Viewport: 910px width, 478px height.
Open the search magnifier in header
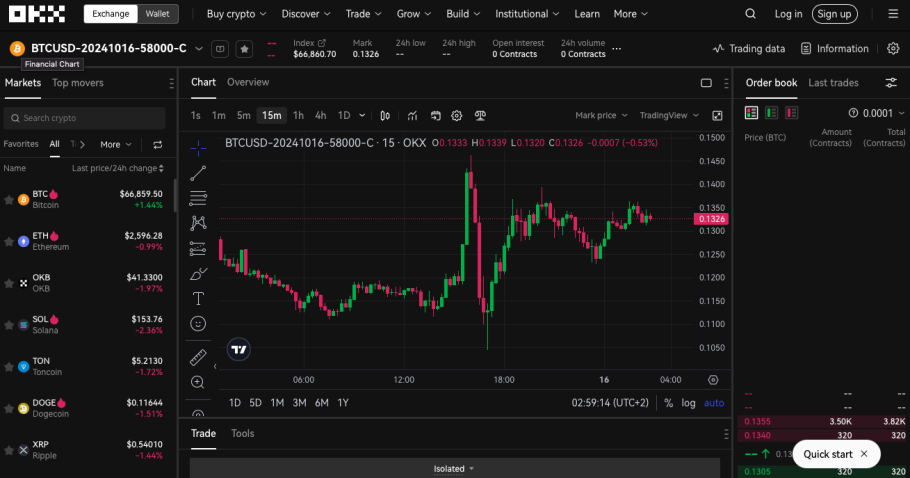(x=750, y=14)
